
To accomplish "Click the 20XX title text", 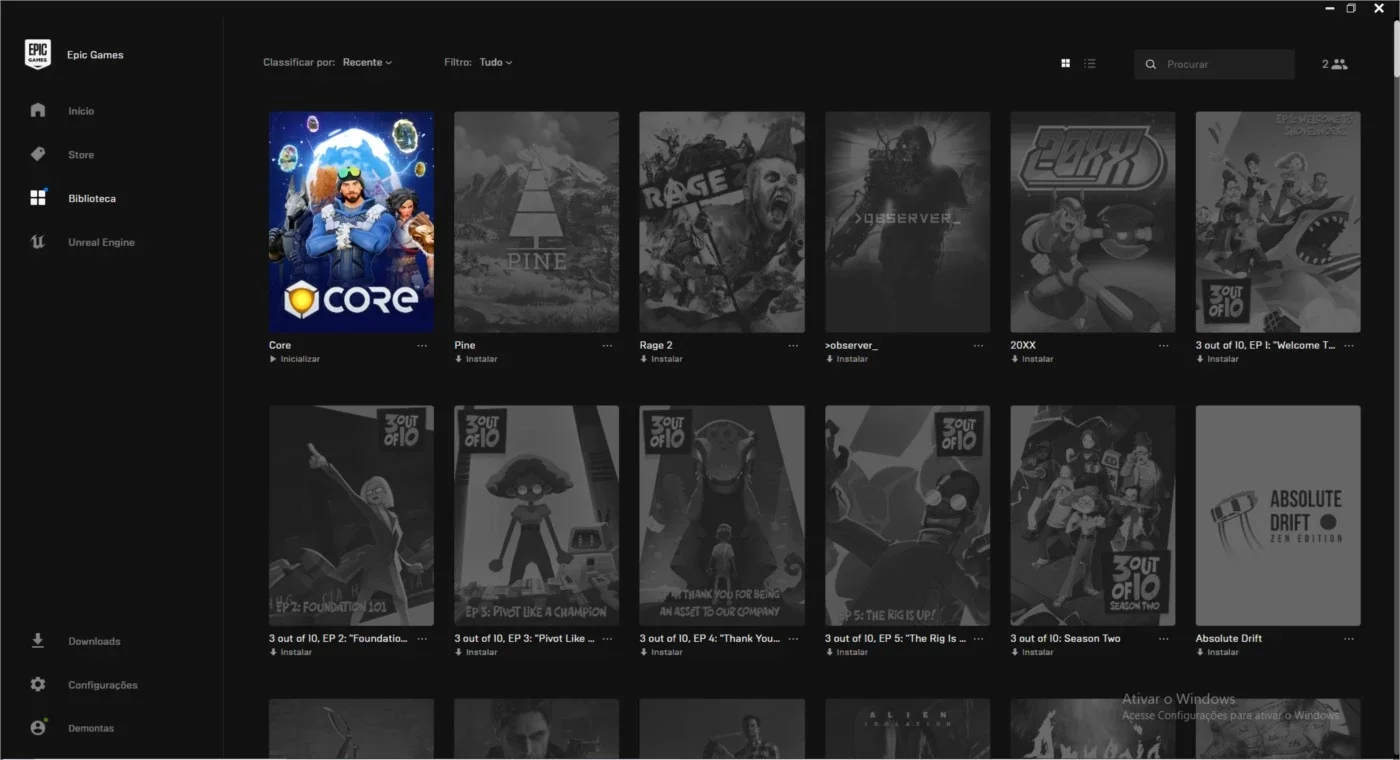I will [1023, 346].
